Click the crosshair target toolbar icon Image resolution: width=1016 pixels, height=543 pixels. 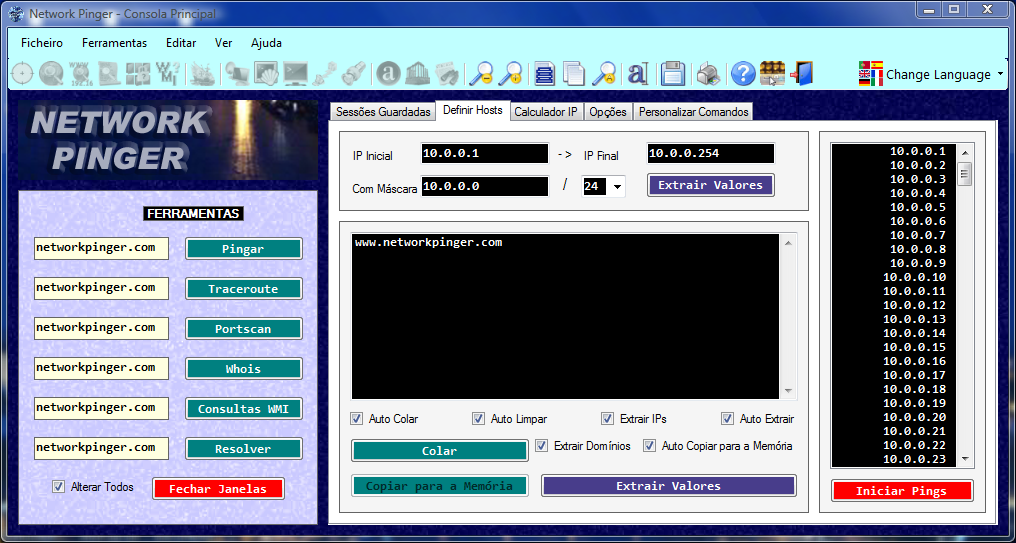click(22, 73)
